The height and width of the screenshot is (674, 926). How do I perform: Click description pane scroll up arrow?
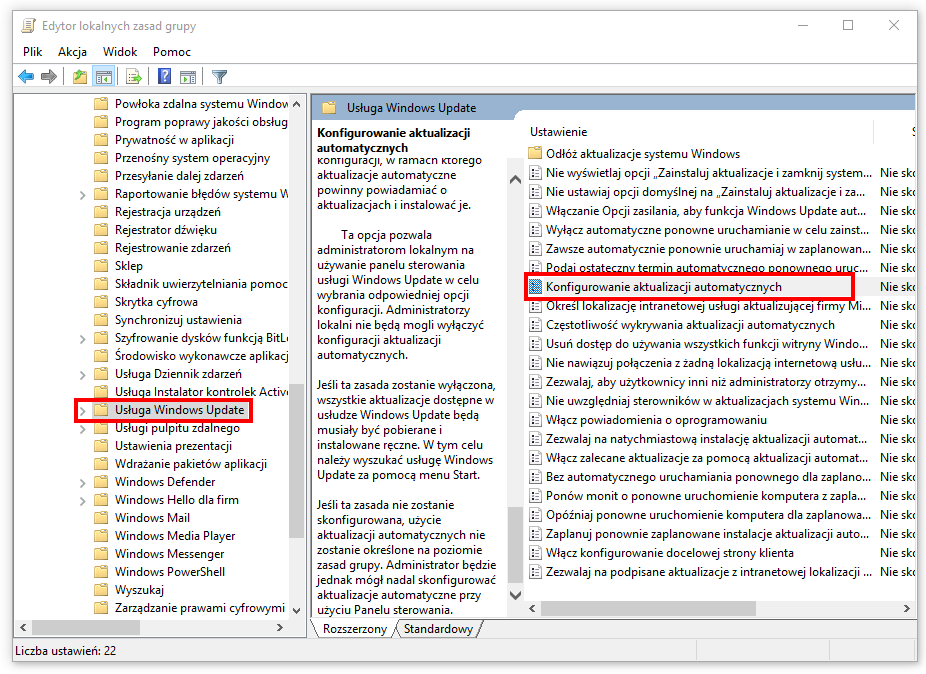click(x=515, y=179)
